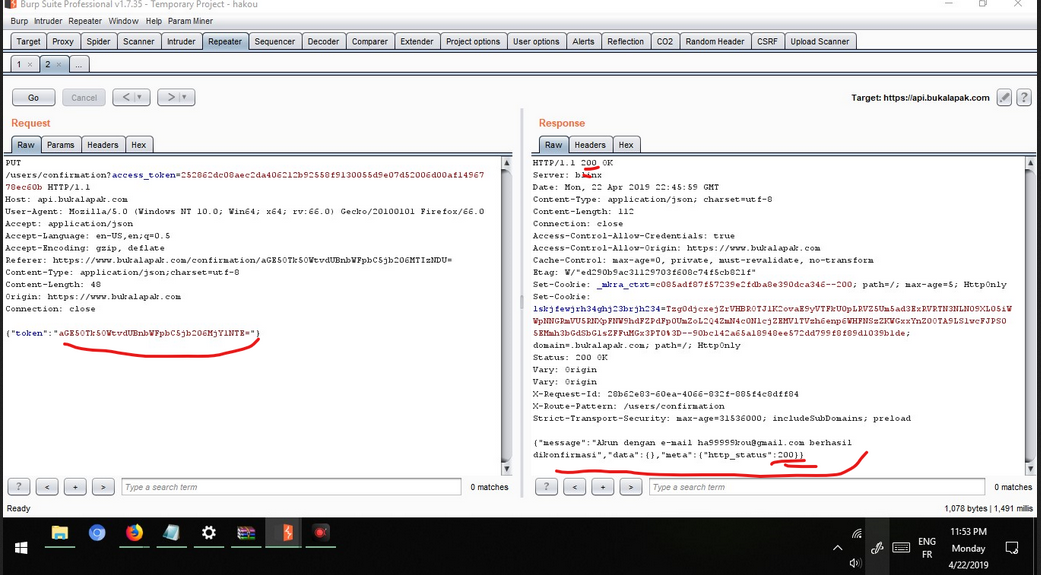Open the Param Miner menu
This screenshot has height=575, width=1041.
190,21
